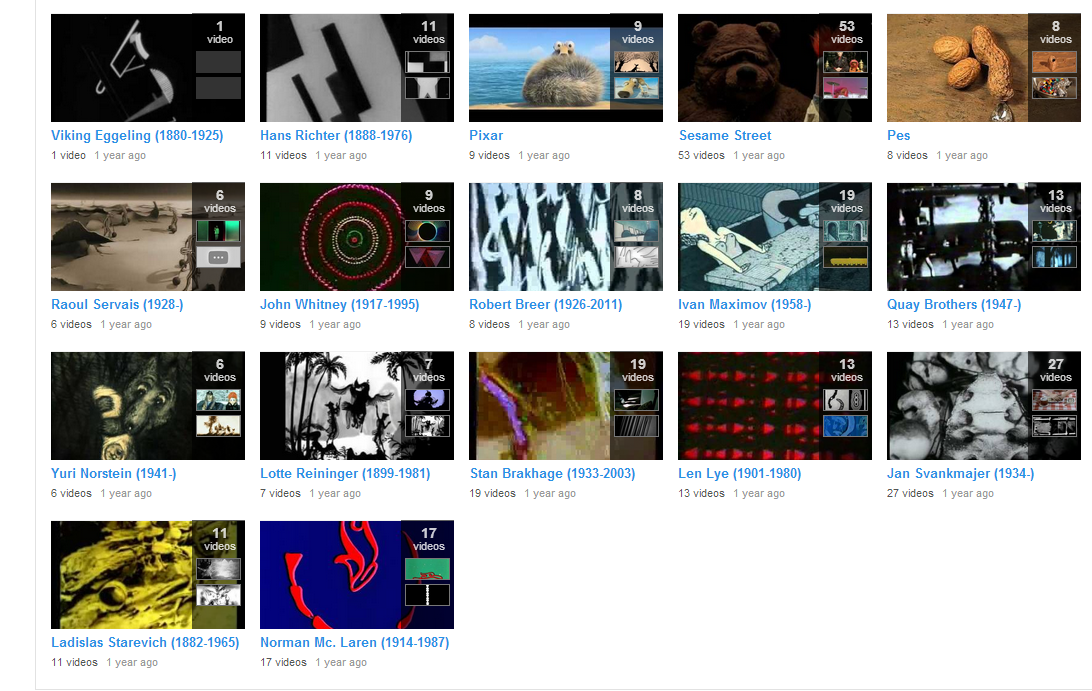
Task: Open the Pes playlist title link
Action: pyautogui.click(x=898, y=136)
